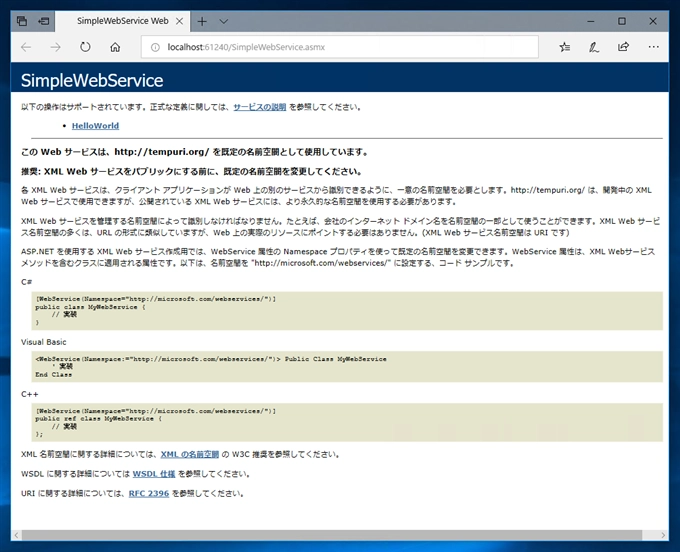Click the set tabs aside icon
The image size is (680, 552).
44,21
